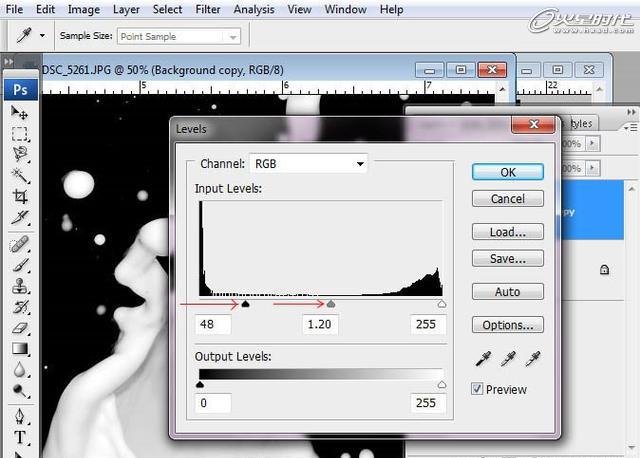Select the Clone Stamp tool
Image resolution: width=640 pixels, height=458 pixels.
pyautogui.click(x=20, y=286)
